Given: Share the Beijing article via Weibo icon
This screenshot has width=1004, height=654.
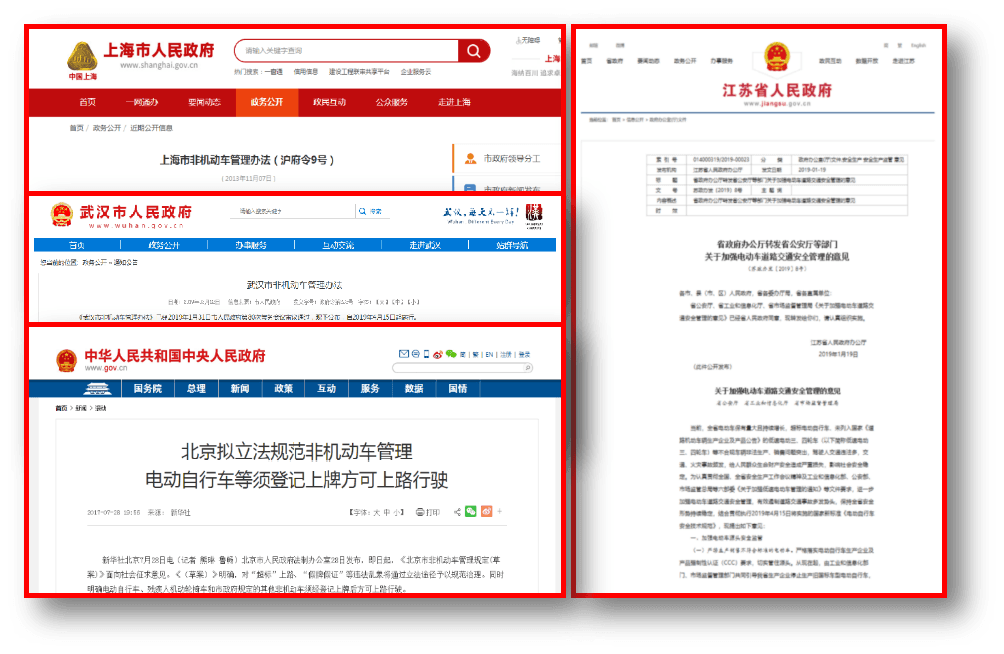Looking at the screenshot, I should (485, 512).
